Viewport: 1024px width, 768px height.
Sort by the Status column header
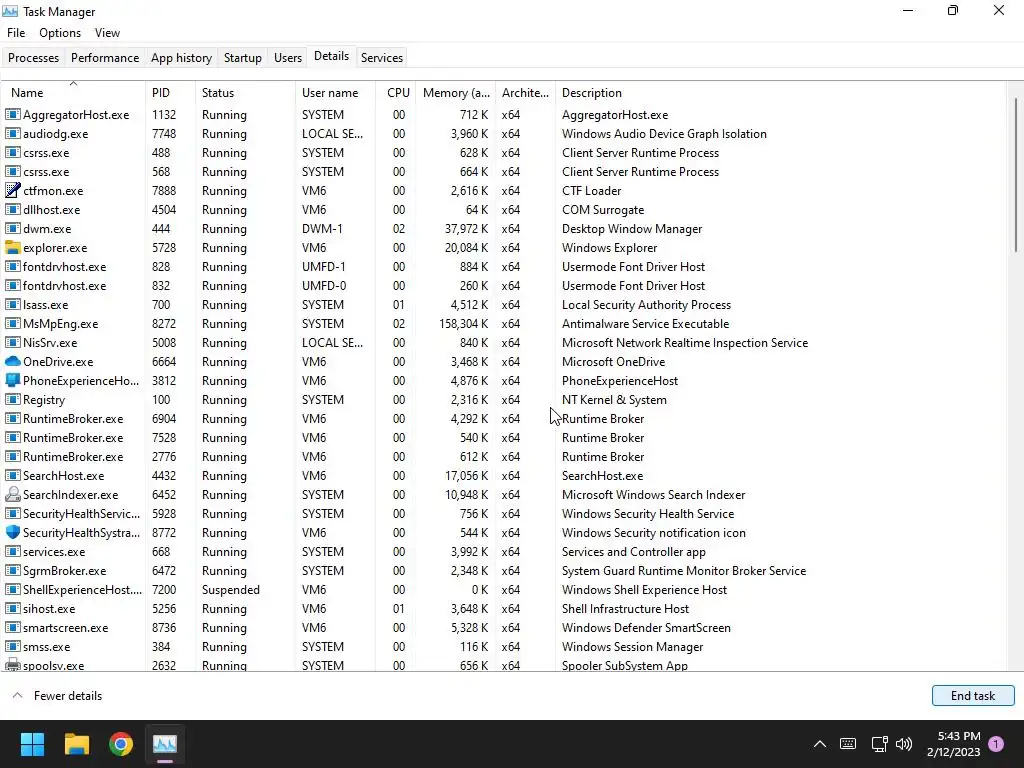tap(245, 93)
